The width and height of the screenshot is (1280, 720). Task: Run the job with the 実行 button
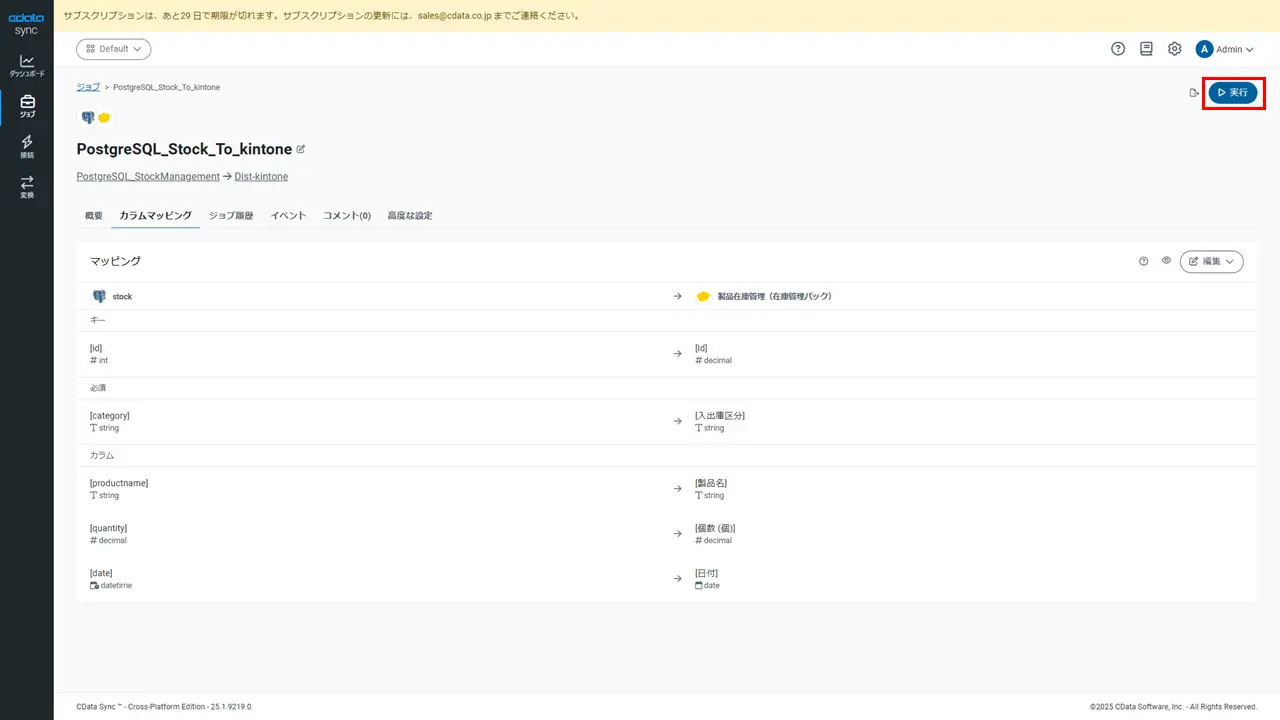click(x=1233, y=92)
